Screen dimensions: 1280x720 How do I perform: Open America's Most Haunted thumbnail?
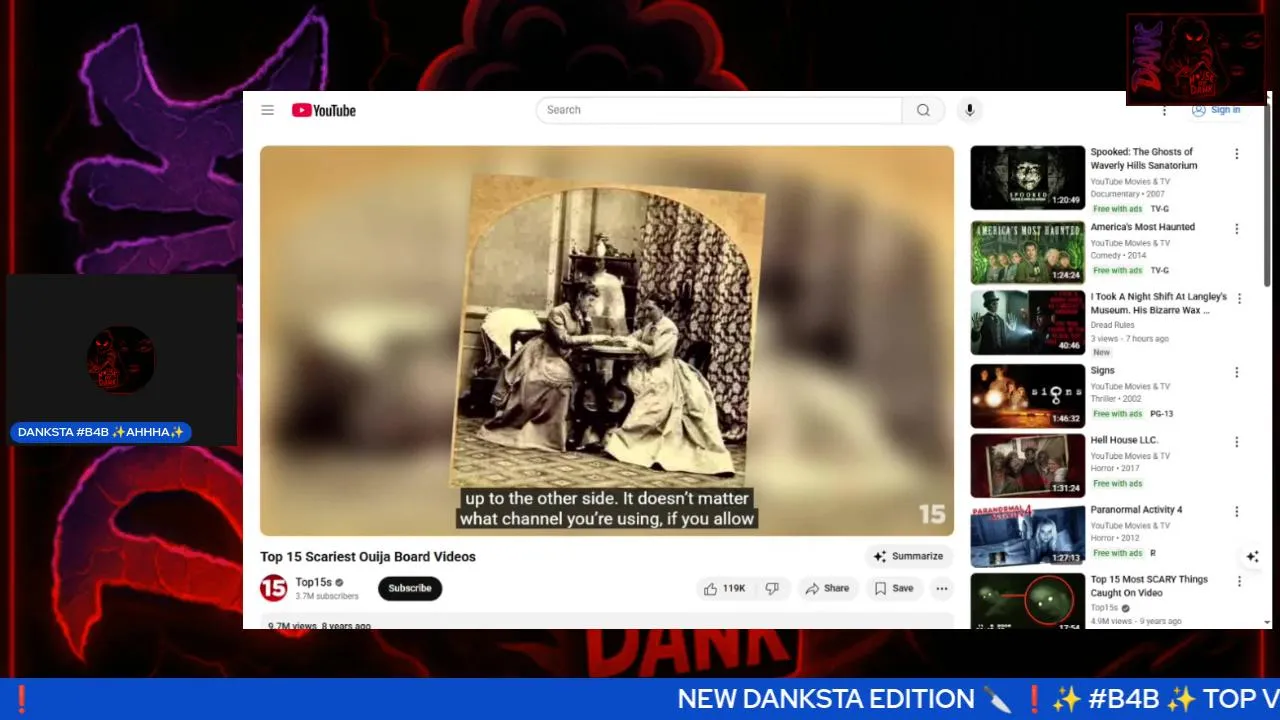coord(1027,253)
